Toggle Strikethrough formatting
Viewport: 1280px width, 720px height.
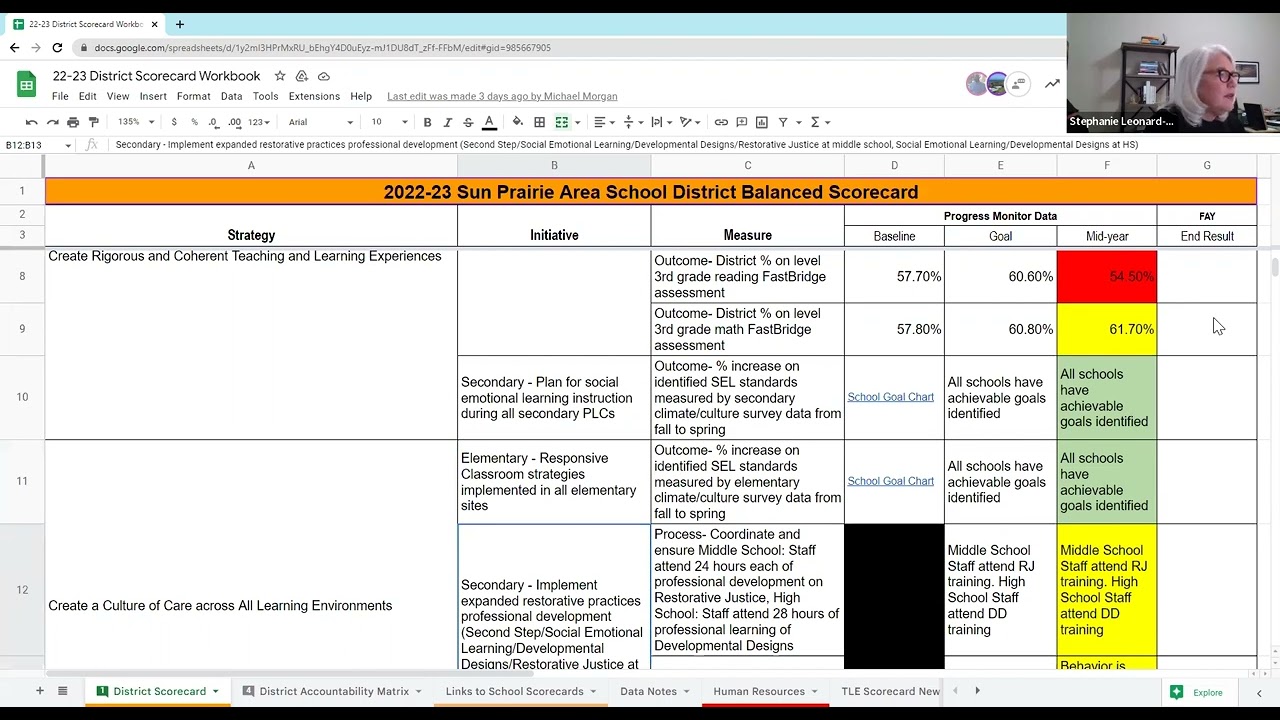(x=468, y=122)
